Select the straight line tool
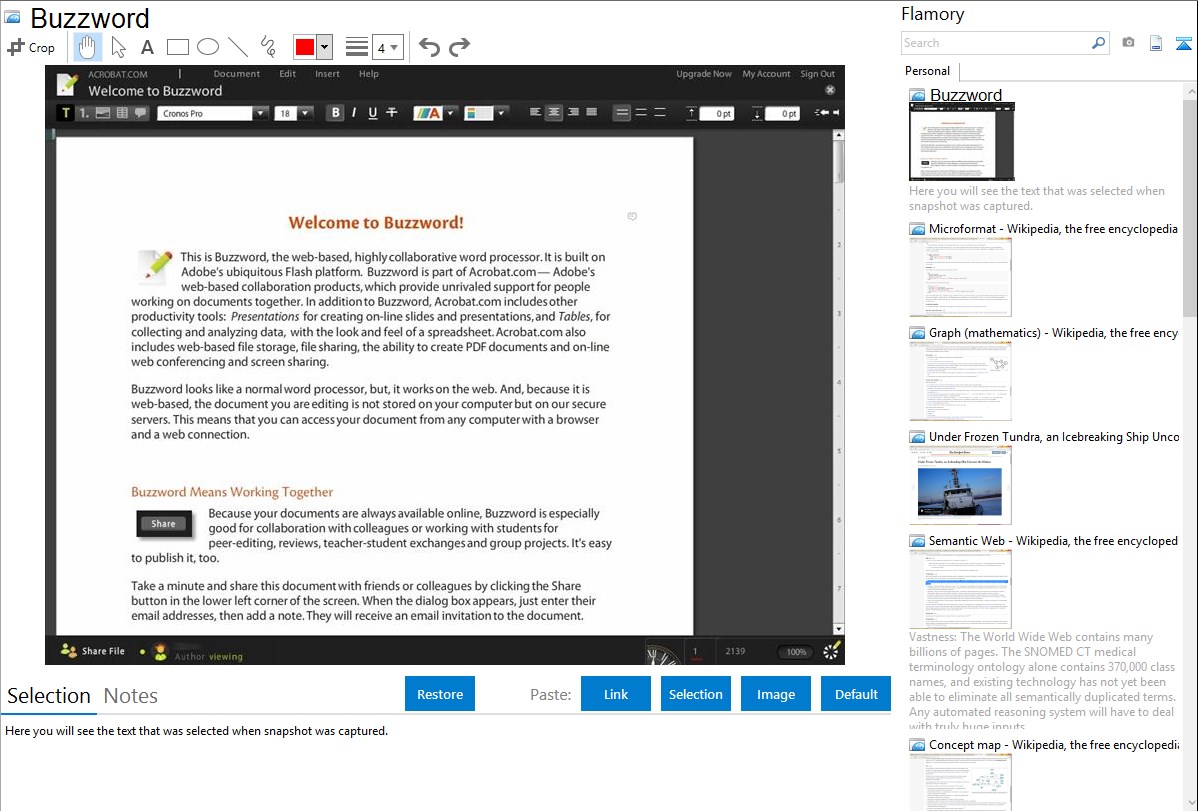The width and height of the screenshot is (1198, 811). 238,47
